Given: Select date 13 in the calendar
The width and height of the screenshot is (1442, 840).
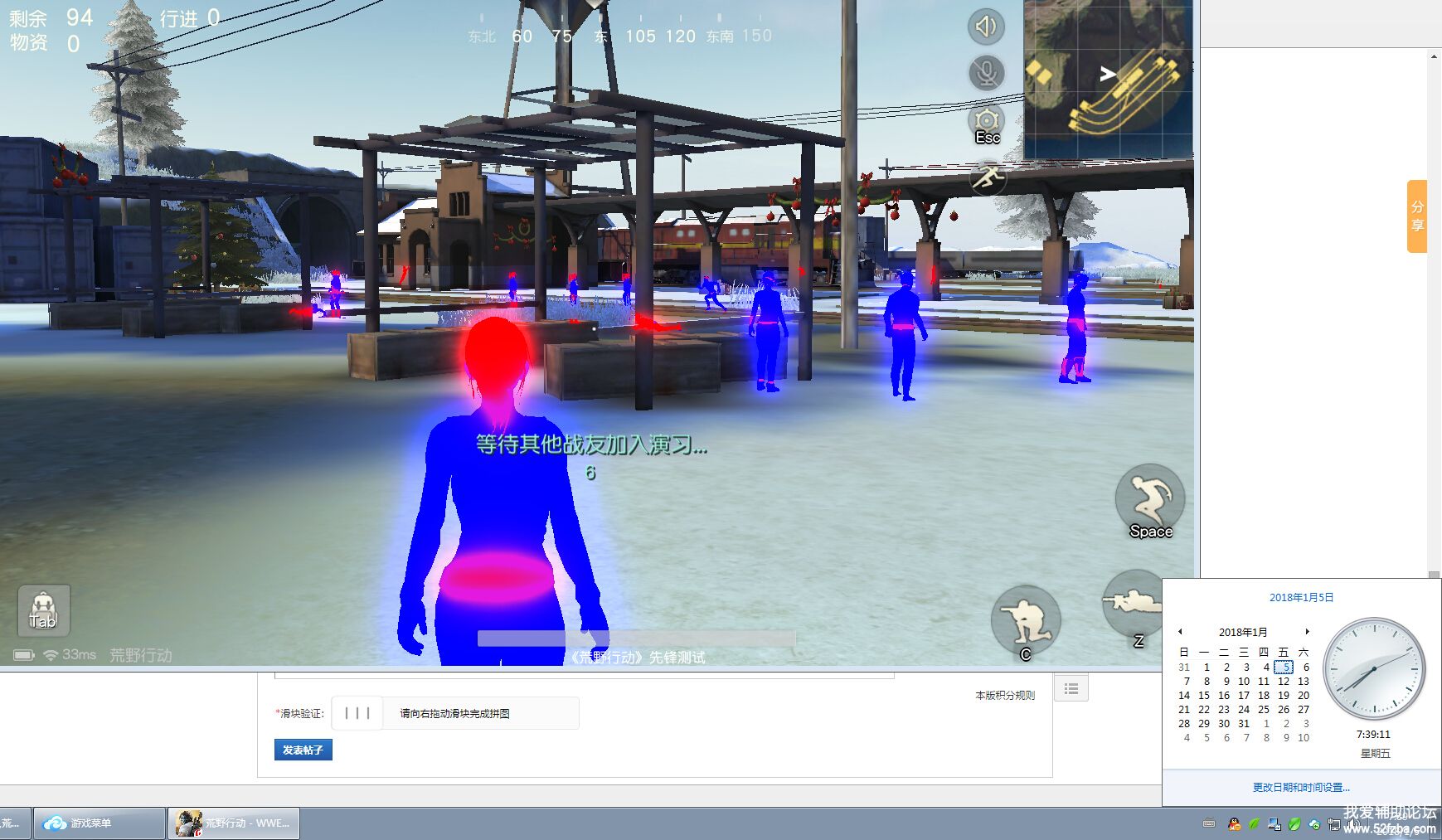Looking at the screenshot, I should pos(1304,681).
